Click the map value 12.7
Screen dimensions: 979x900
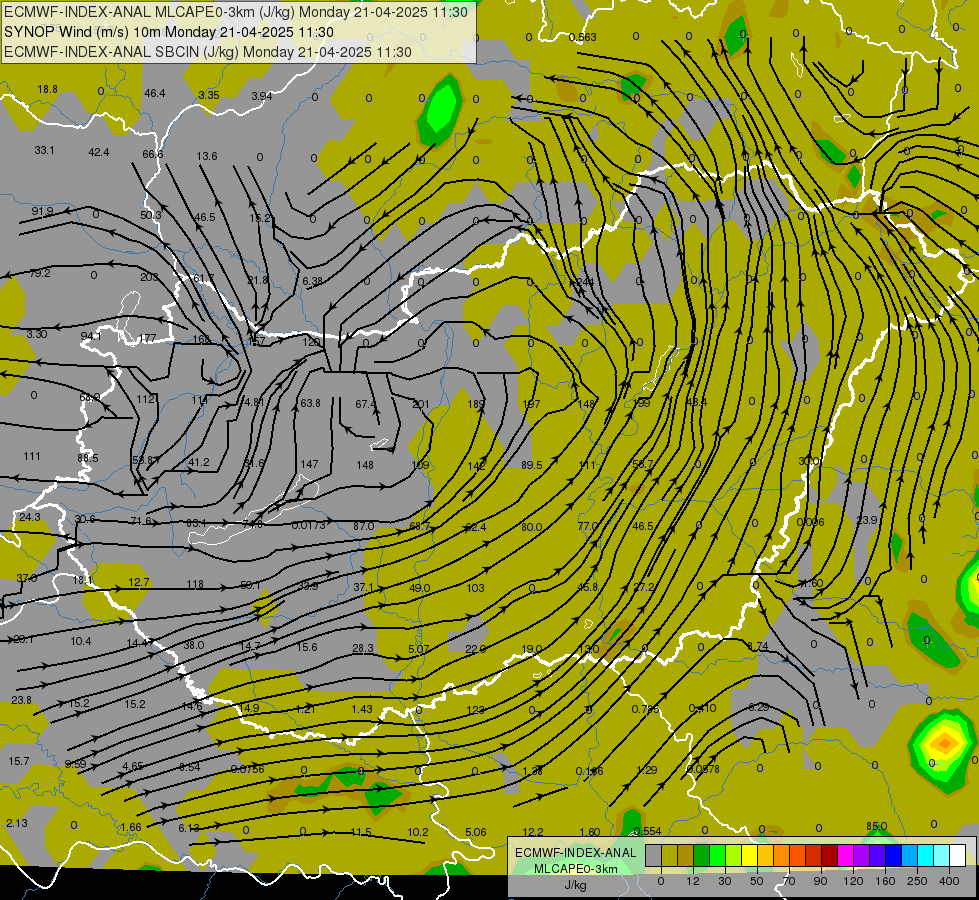[x=139, y=583]
